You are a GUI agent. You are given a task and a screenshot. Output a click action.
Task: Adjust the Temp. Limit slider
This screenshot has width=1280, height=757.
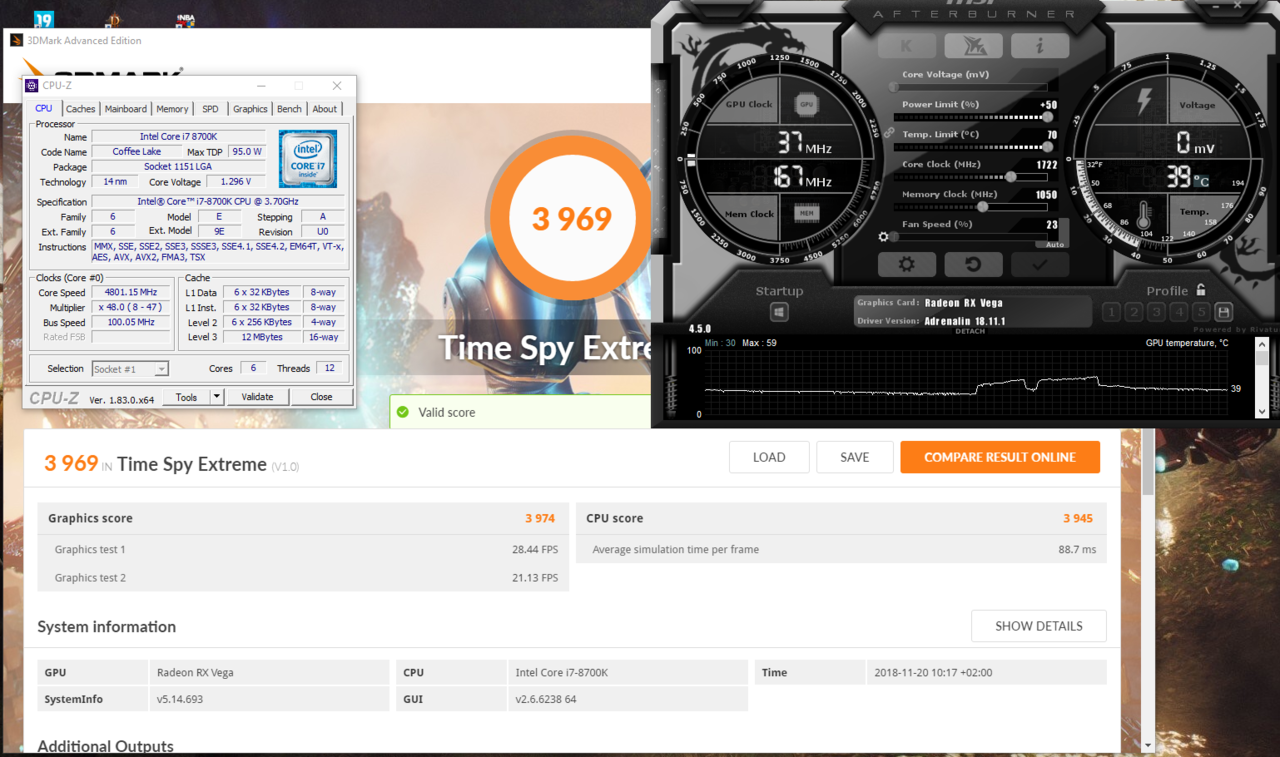[971, 147]
